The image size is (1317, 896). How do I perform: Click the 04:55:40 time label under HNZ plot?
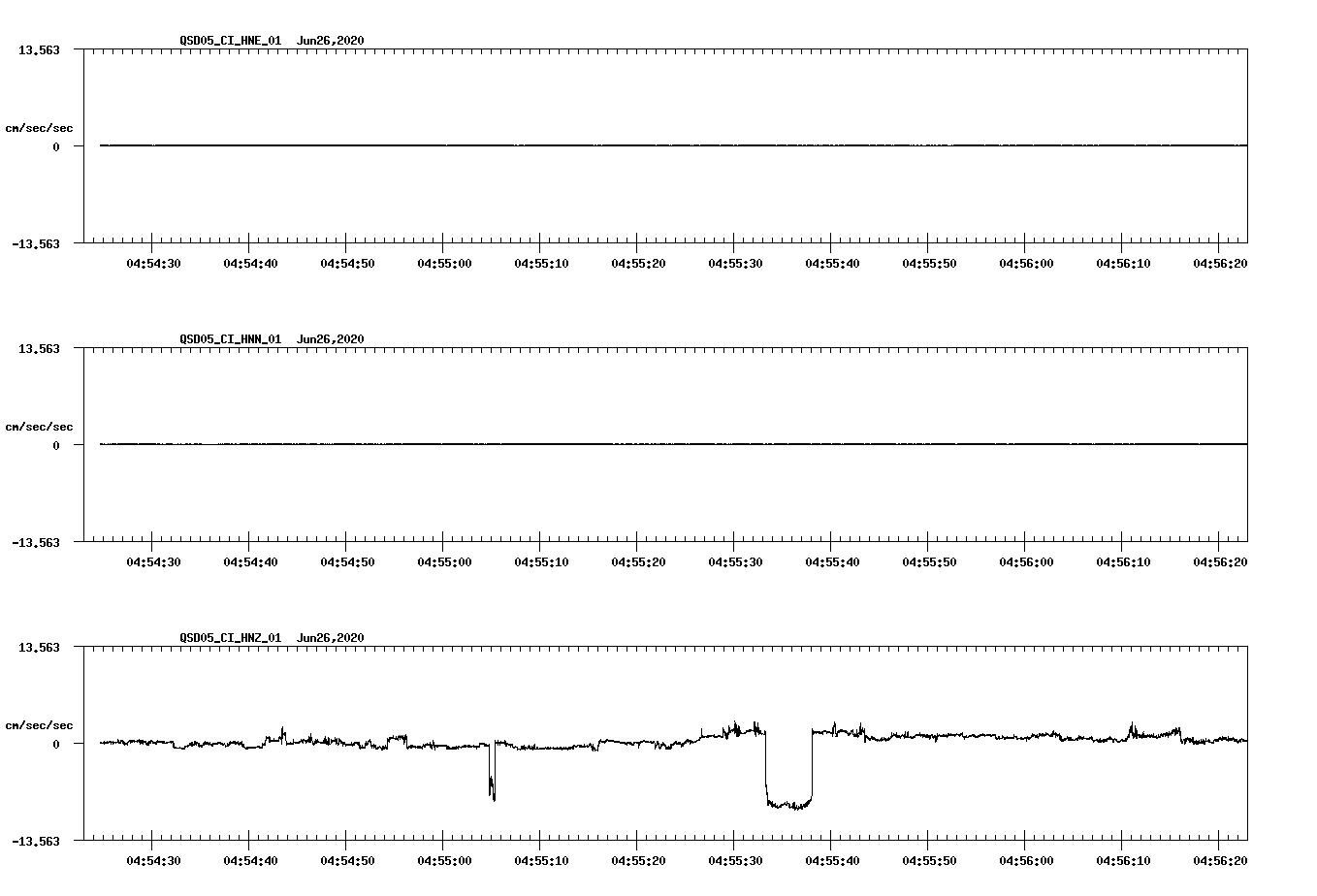tap(832, 861)
